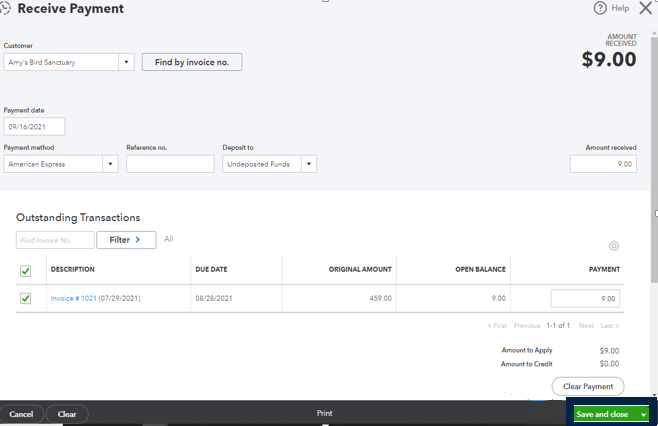Click the Amount to Apply $9.00 value
Screen dimensions: 658x426
point(609,351)
